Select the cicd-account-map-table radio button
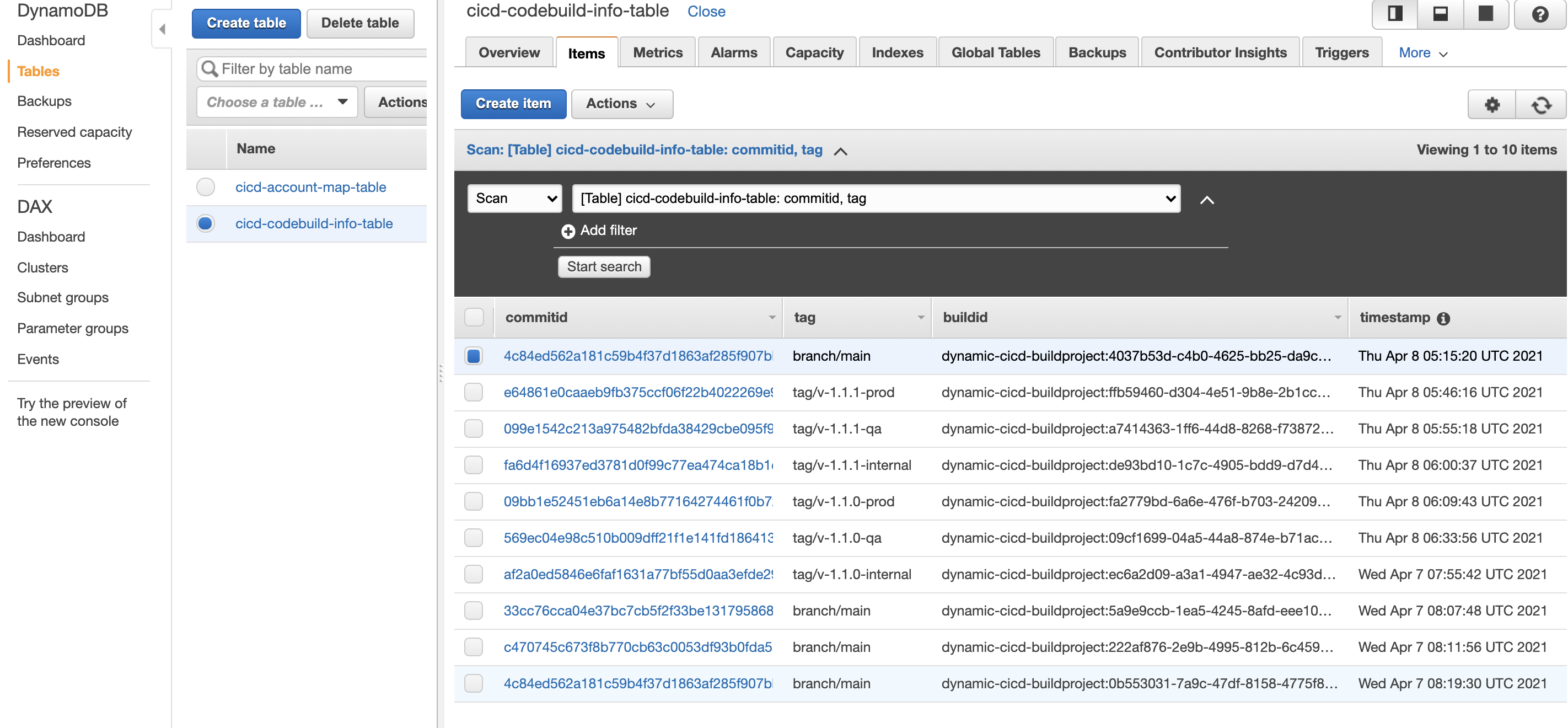Screen dimensions: 1568x728 click(x=206, y=187)
